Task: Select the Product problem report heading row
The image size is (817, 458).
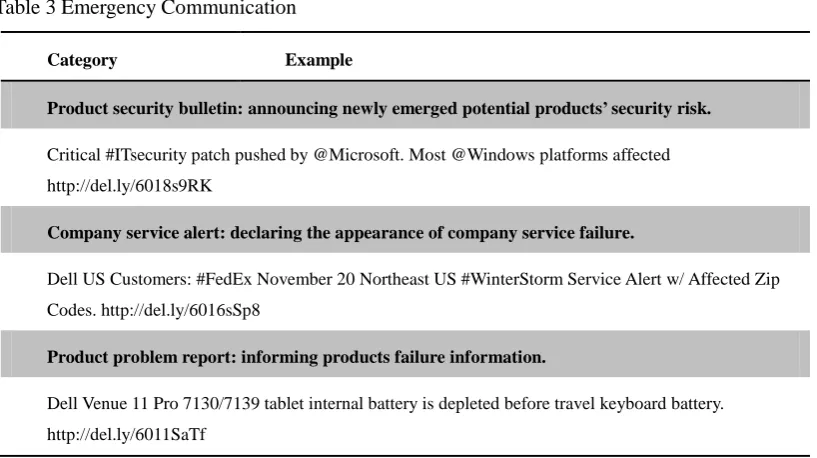Action: (405, 357)
